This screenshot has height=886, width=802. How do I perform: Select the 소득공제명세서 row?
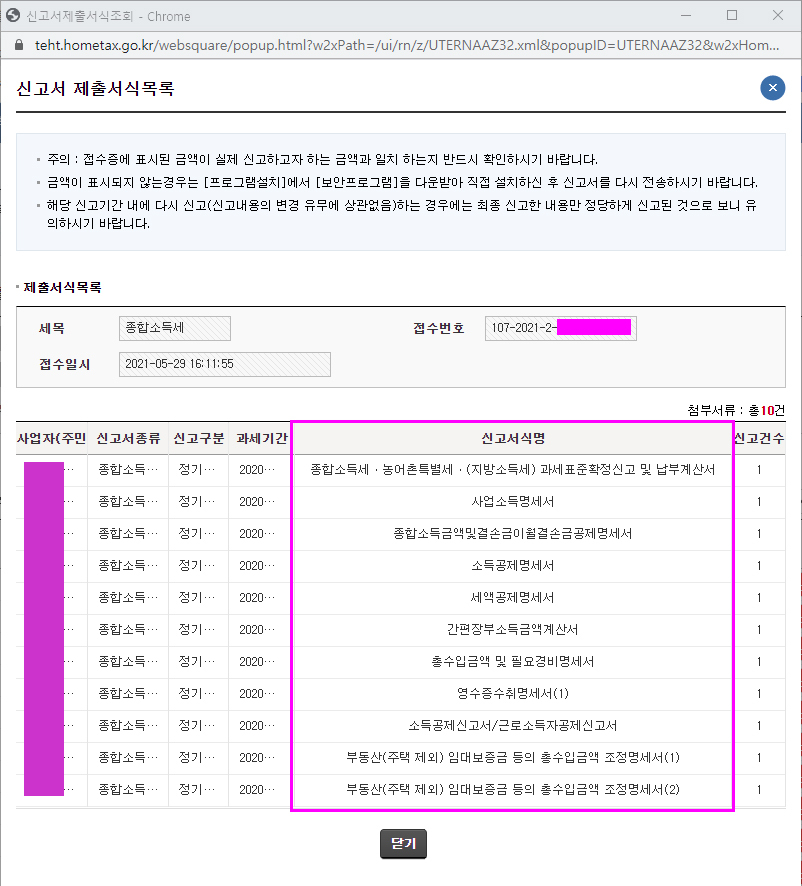[x=512, y=566]
